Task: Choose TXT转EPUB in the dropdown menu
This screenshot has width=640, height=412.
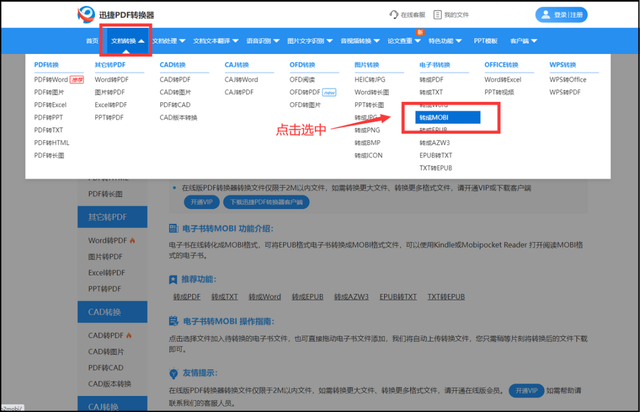Action: point(436,168)
